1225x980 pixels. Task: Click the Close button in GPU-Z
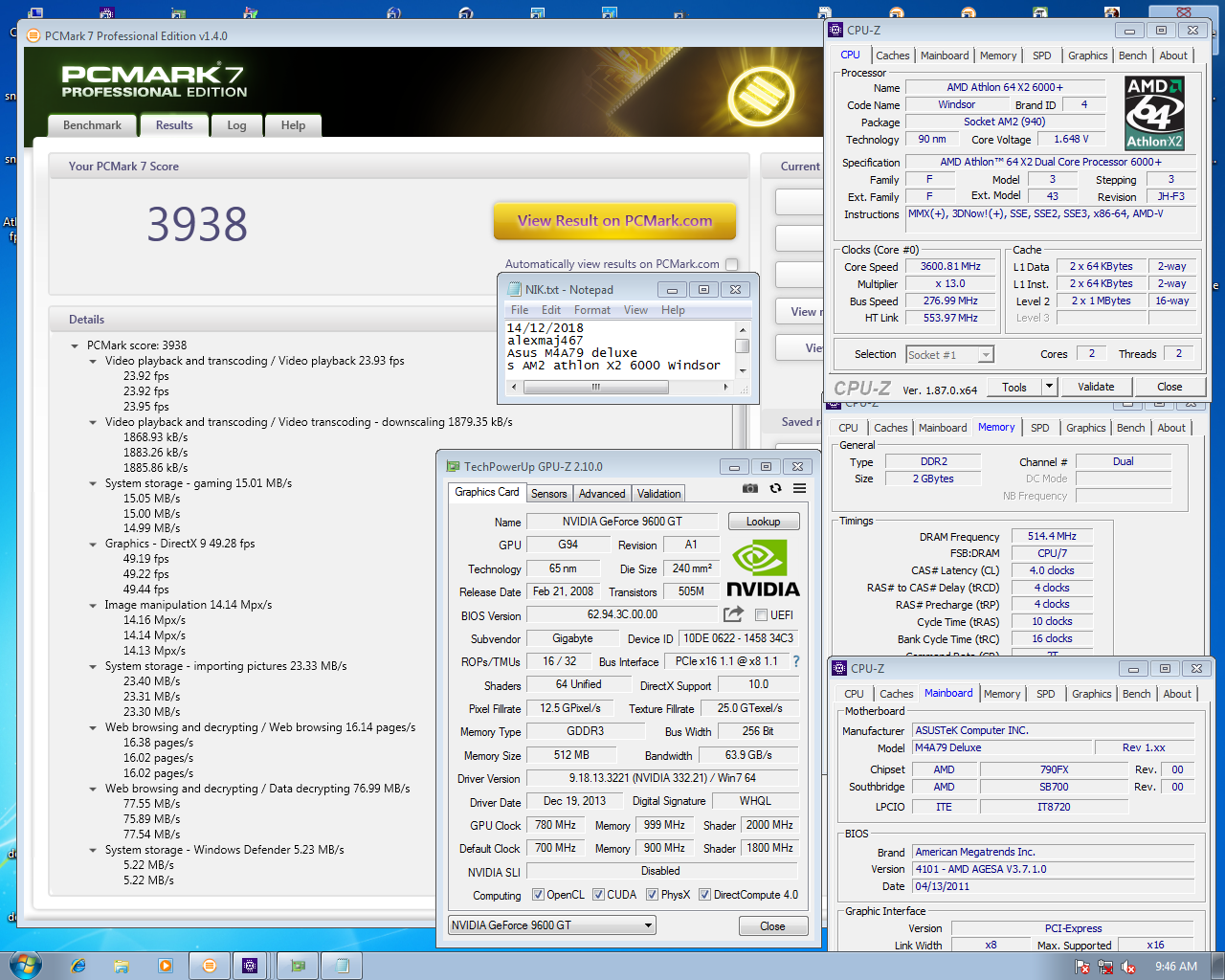tap(772, 926)
